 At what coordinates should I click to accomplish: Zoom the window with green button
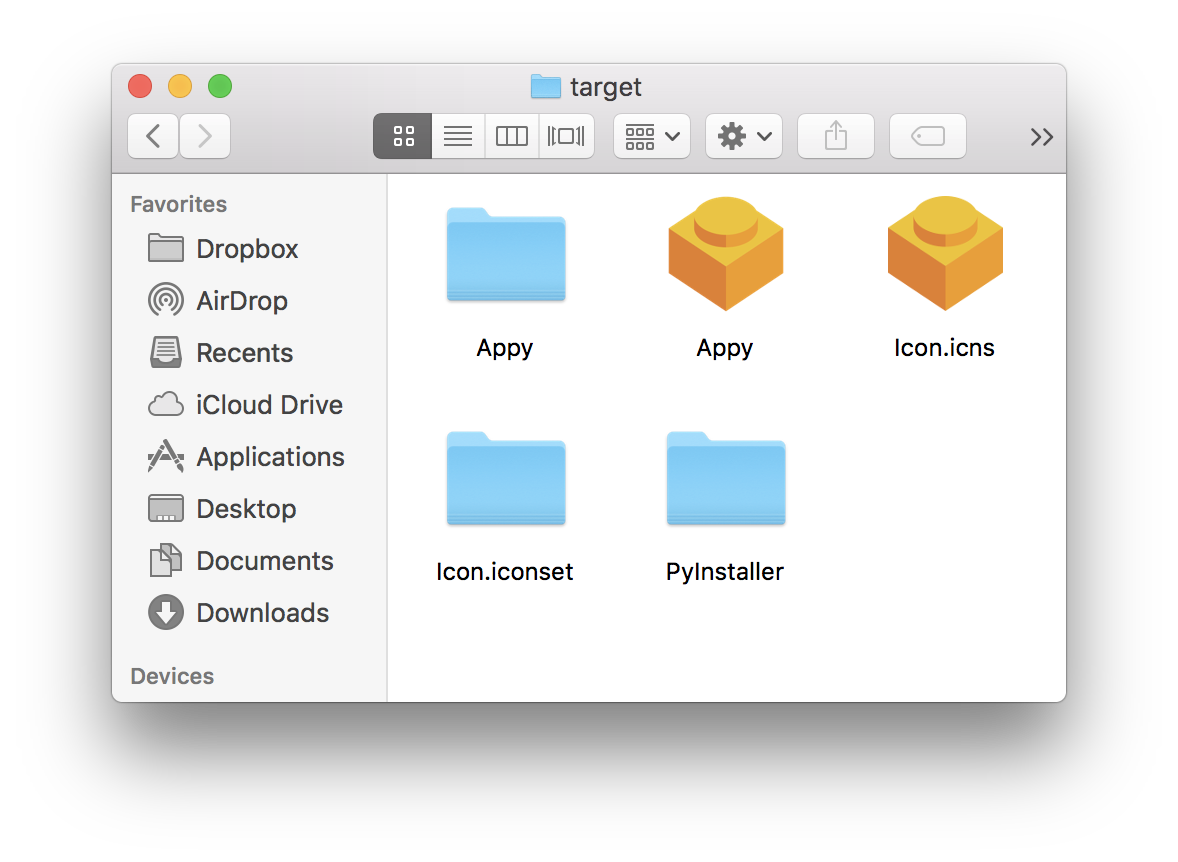click(220, 86)
